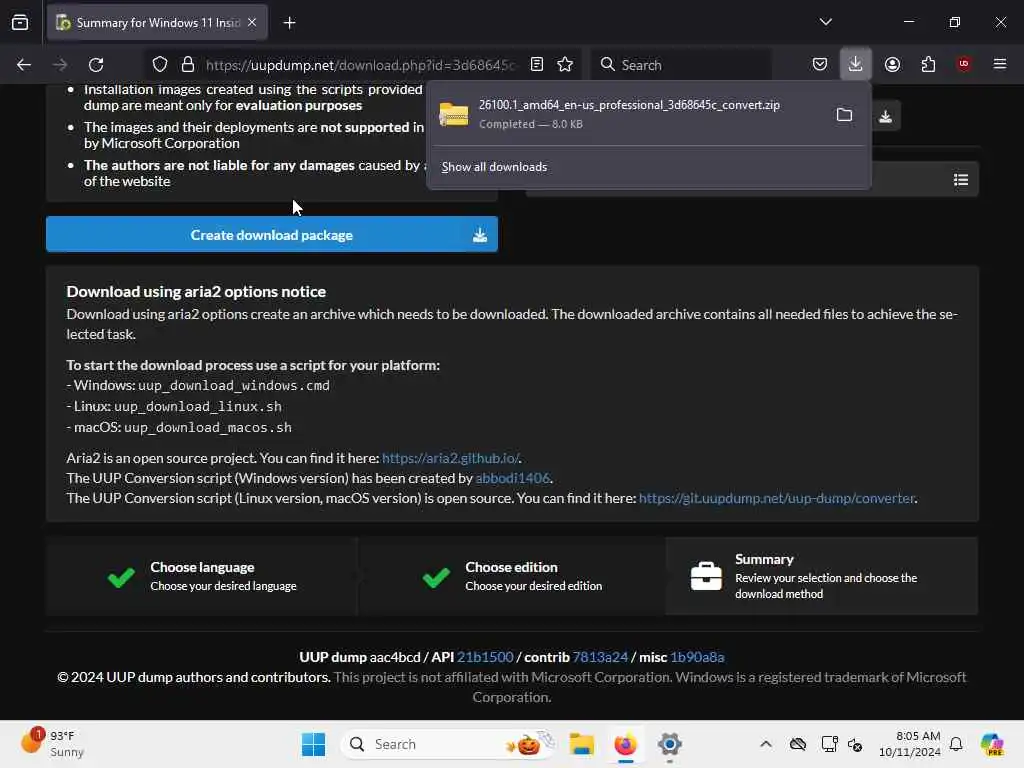Close the Summary for Windows 11 tab
Screen dimensions: 1024x768
click(252, 22)
